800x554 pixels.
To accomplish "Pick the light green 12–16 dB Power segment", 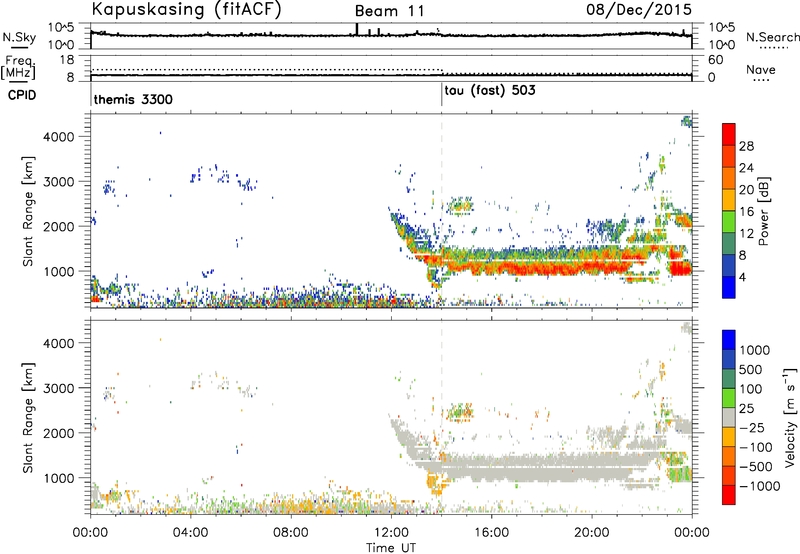I will [x=729, y=222].
